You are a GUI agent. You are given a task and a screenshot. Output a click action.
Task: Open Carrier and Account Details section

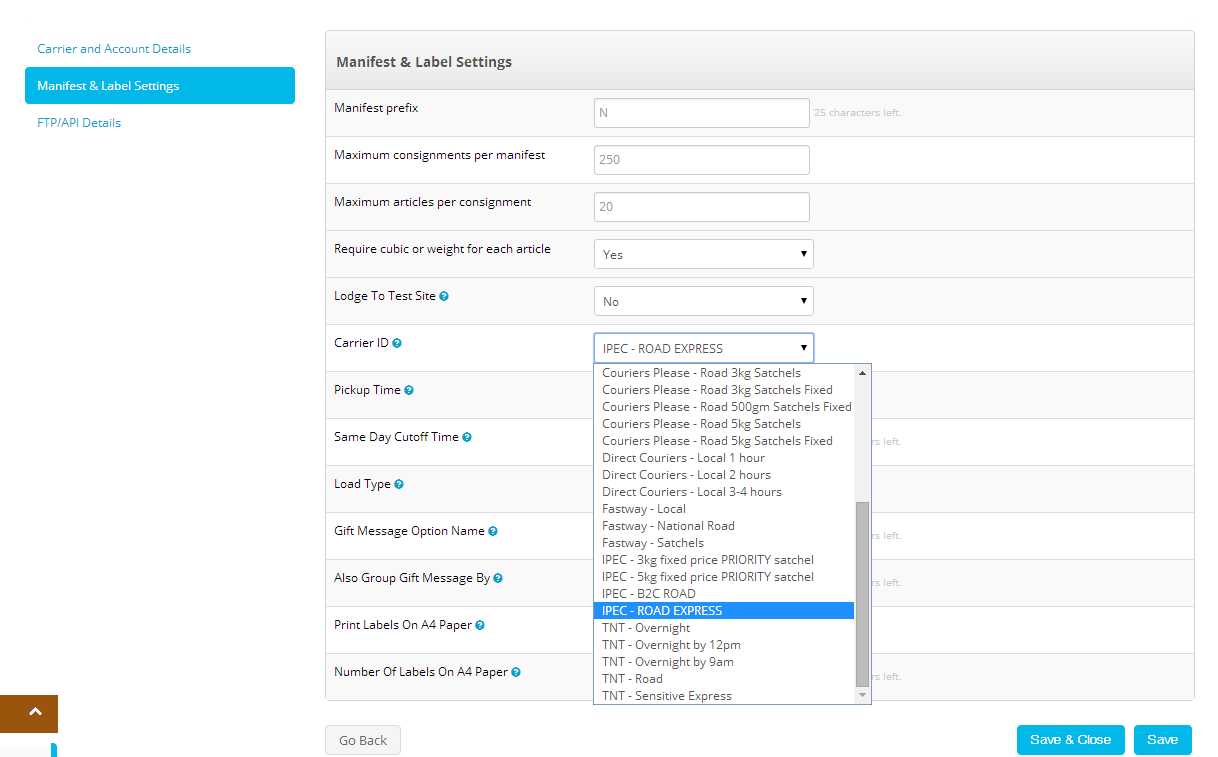tap(114, 49)
